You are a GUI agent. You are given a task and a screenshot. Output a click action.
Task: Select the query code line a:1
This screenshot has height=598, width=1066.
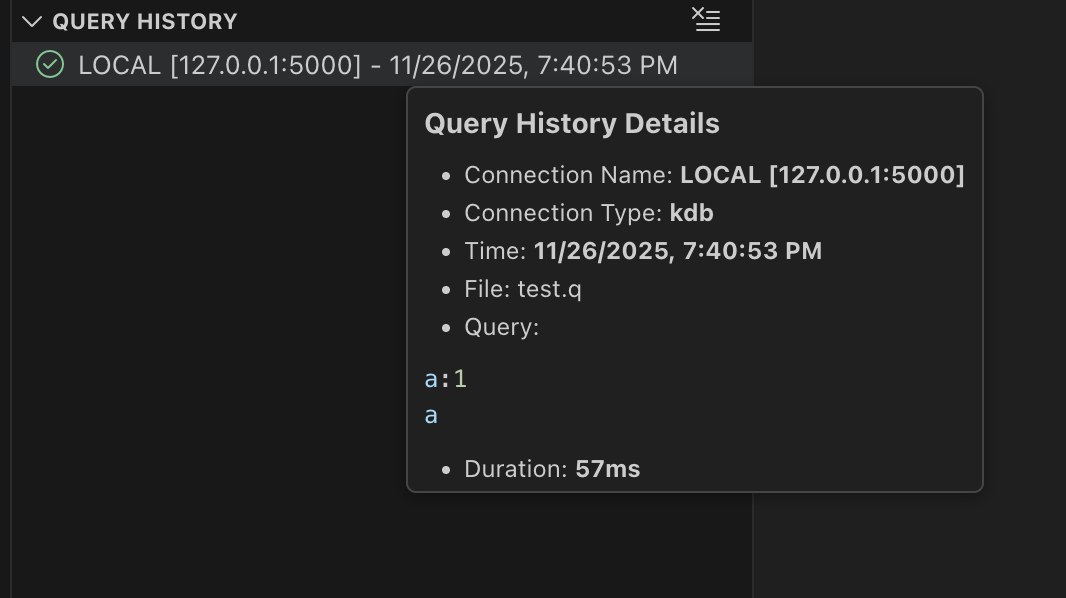tap(445, 378)
